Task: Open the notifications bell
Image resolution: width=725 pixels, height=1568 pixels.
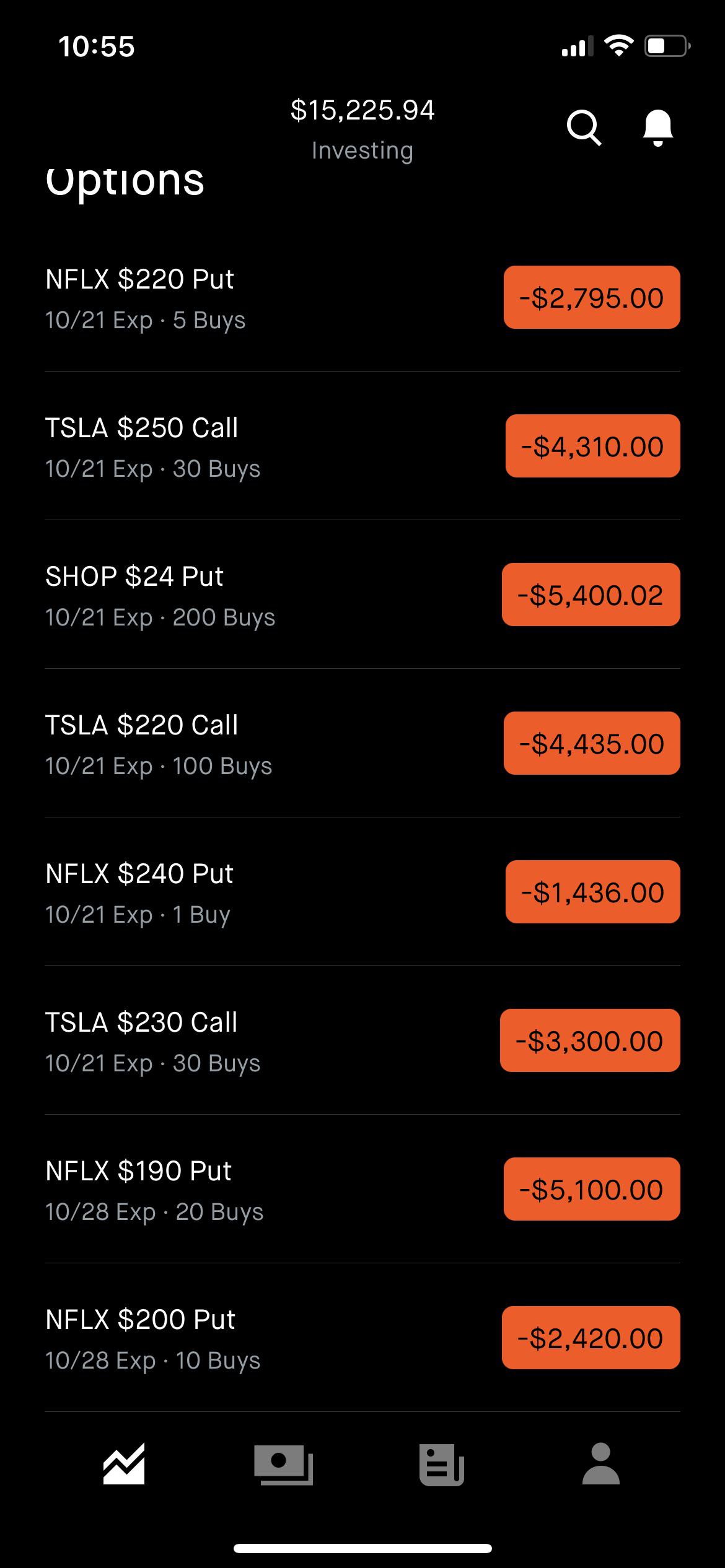Action: (657, 128)
